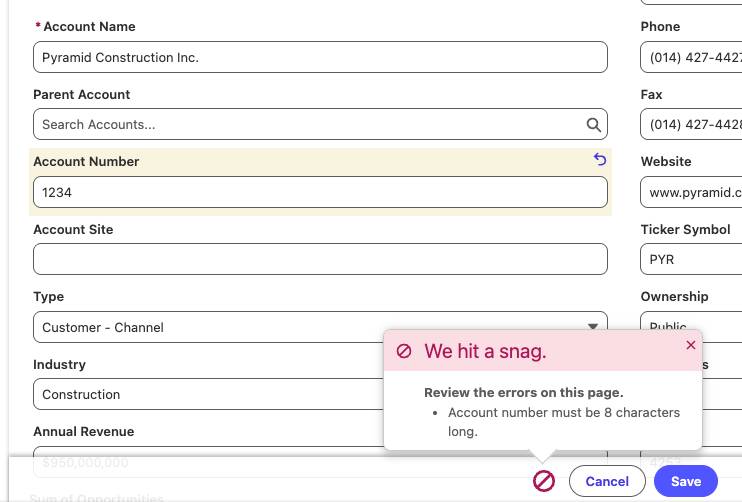
Task: Click the Ticker Symbol field with PYR
Action: click(x=691, y=259)
